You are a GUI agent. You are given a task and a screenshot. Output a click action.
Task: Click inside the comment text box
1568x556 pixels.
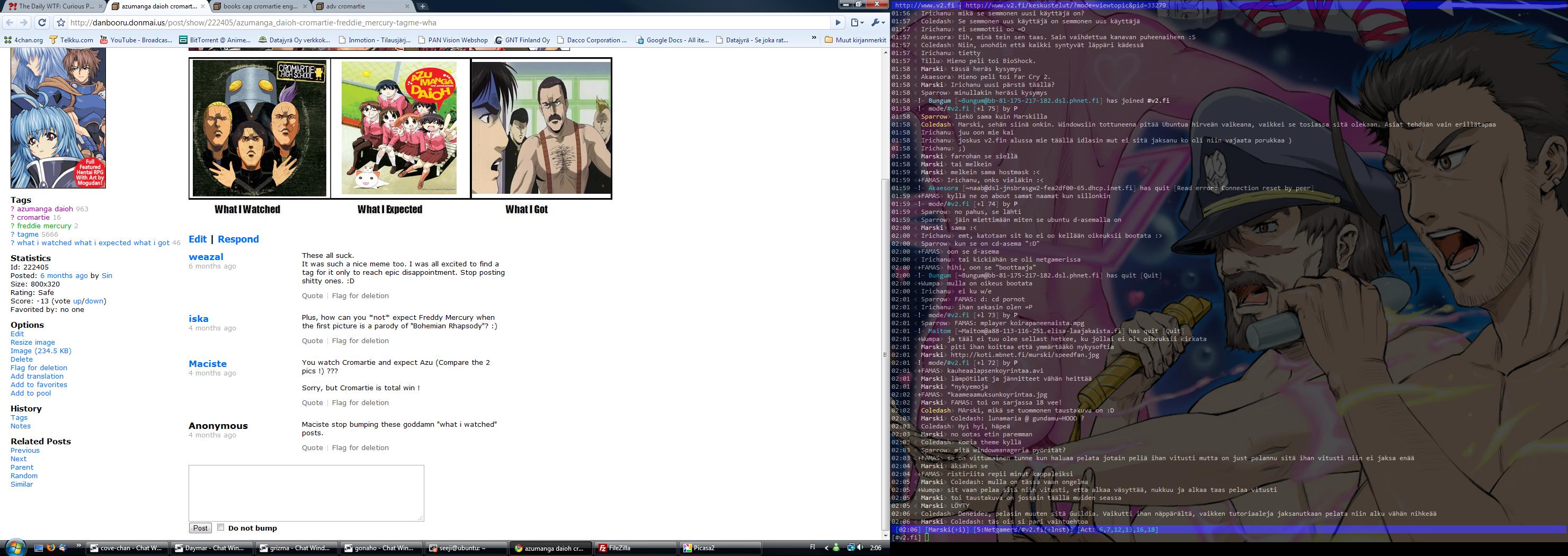[306, 493]
